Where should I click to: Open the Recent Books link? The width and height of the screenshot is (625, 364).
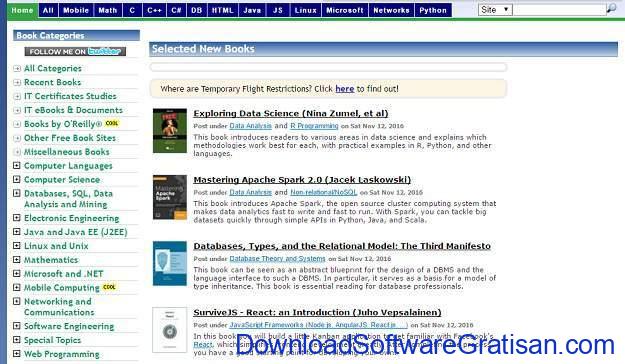click(52, 83)
